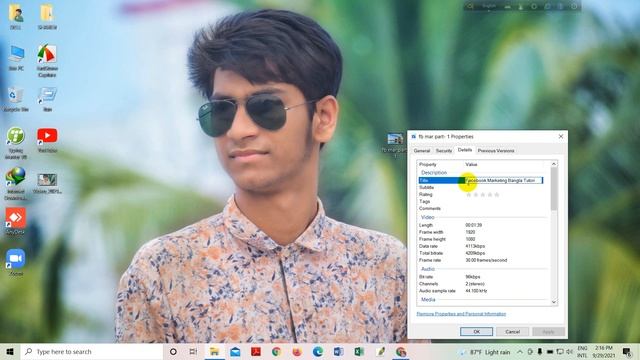
Task: Open the clock and date flyout
Action: [604, 352]
